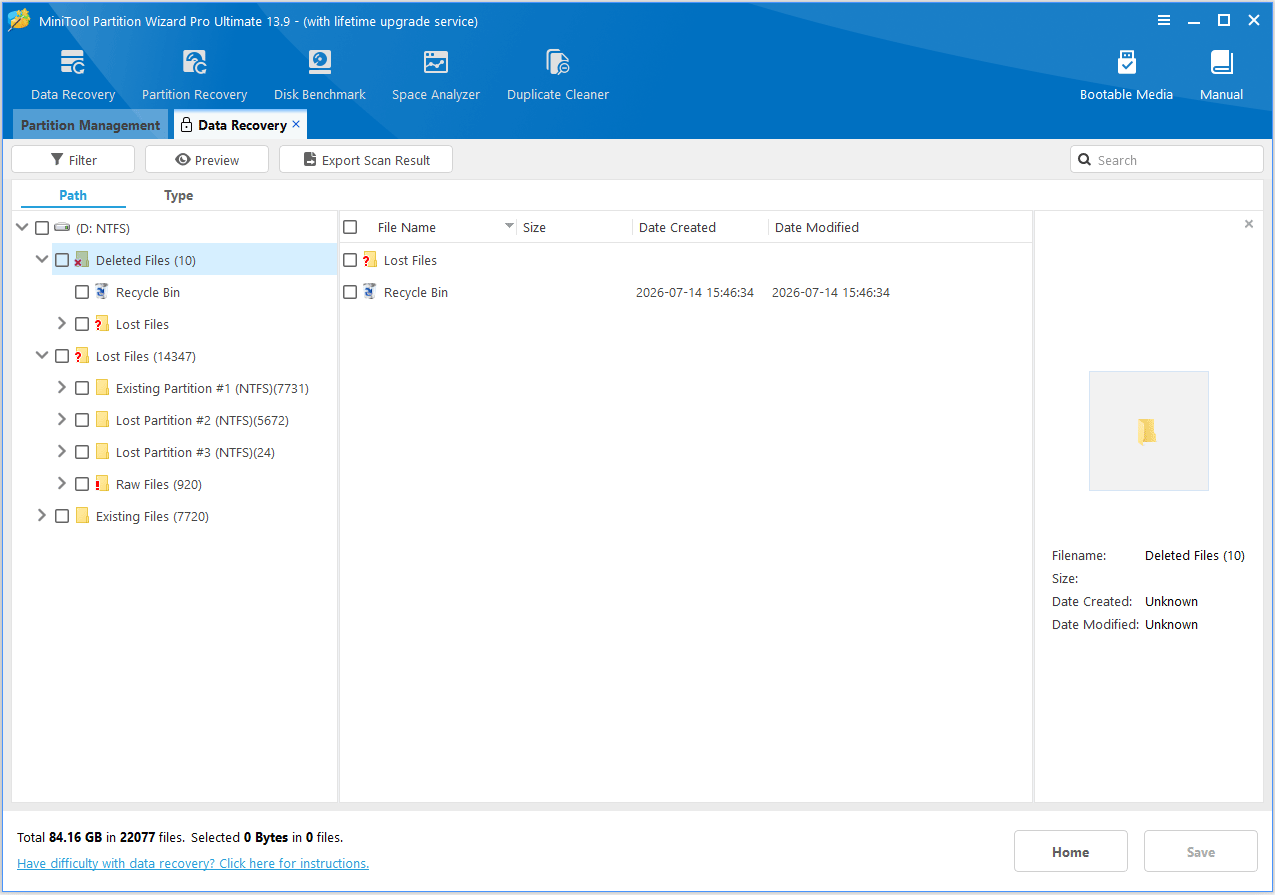1275x895 pixels.
Task: Click the Lost Partition #2 folder icon
Action: point(102,420)
